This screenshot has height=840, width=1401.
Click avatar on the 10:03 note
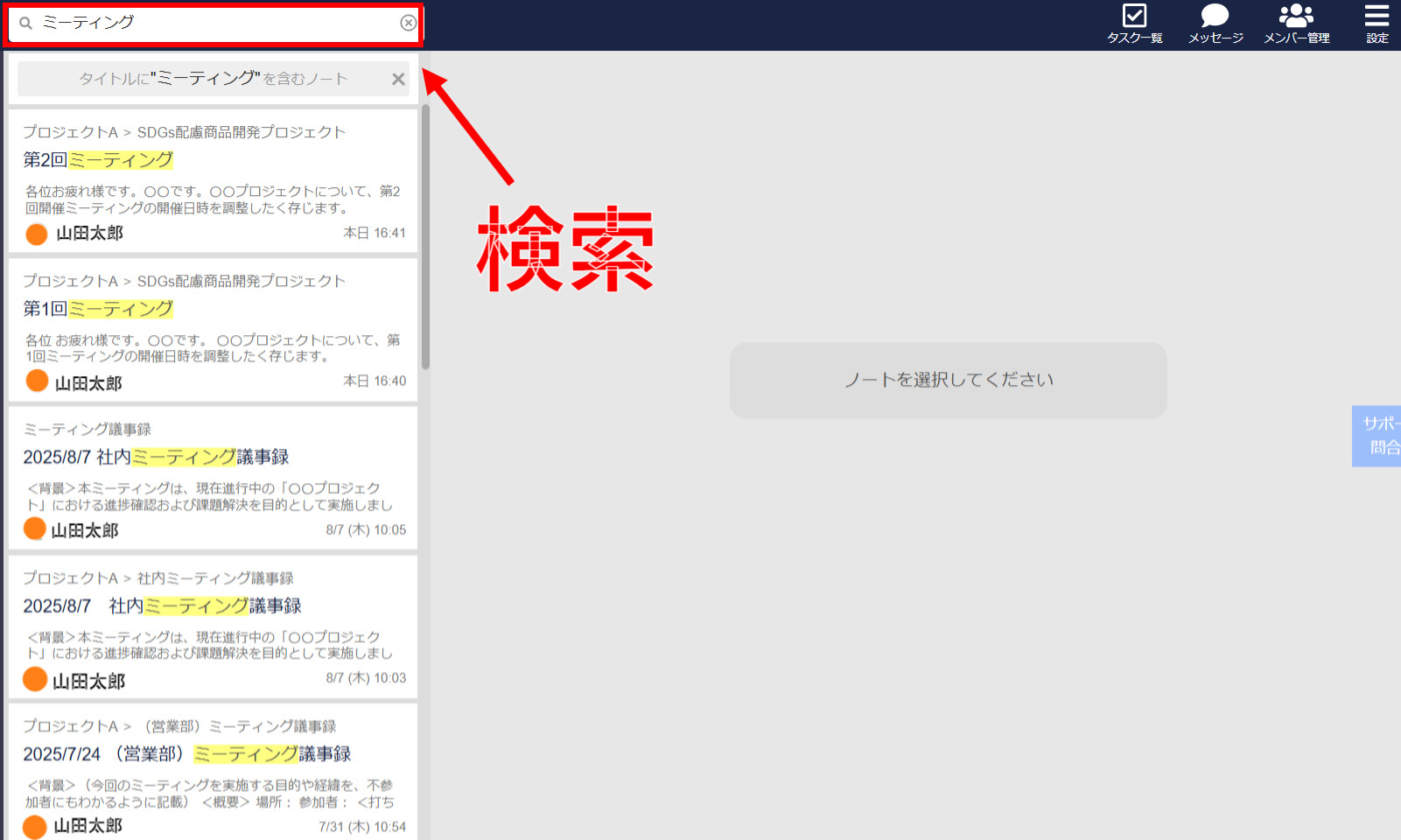coord(35,679)
